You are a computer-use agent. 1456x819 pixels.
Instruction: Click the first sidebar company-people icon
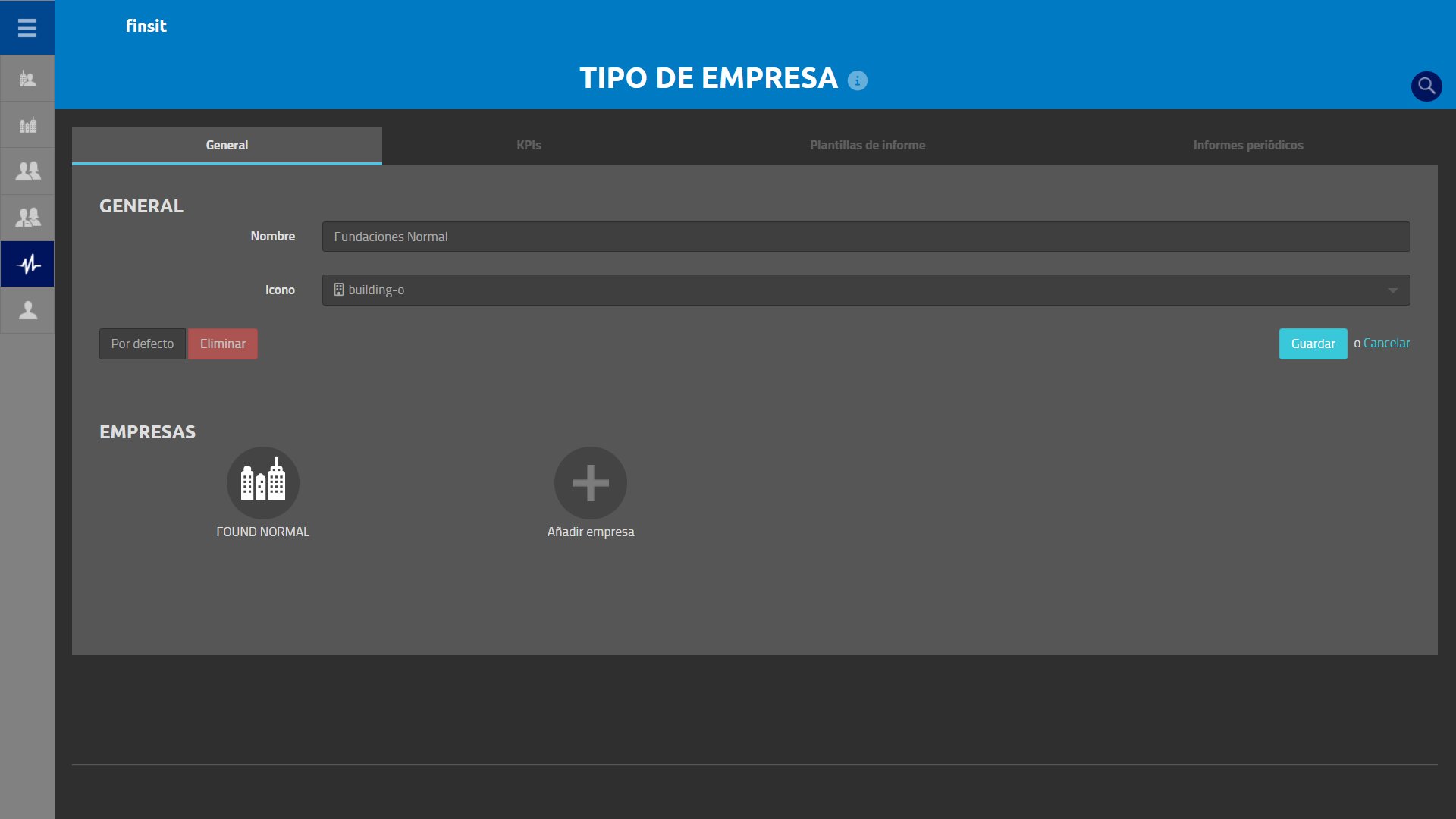pyautogui.click(x=27, y=78)
